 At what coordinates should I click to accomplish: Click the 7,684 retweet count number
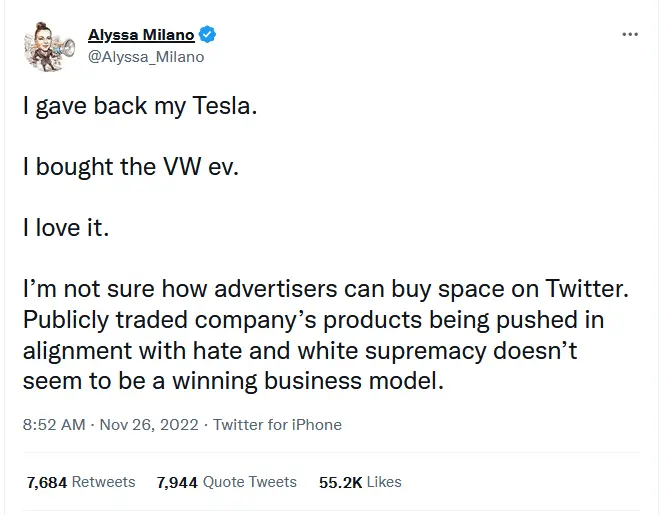pos(46,482)
